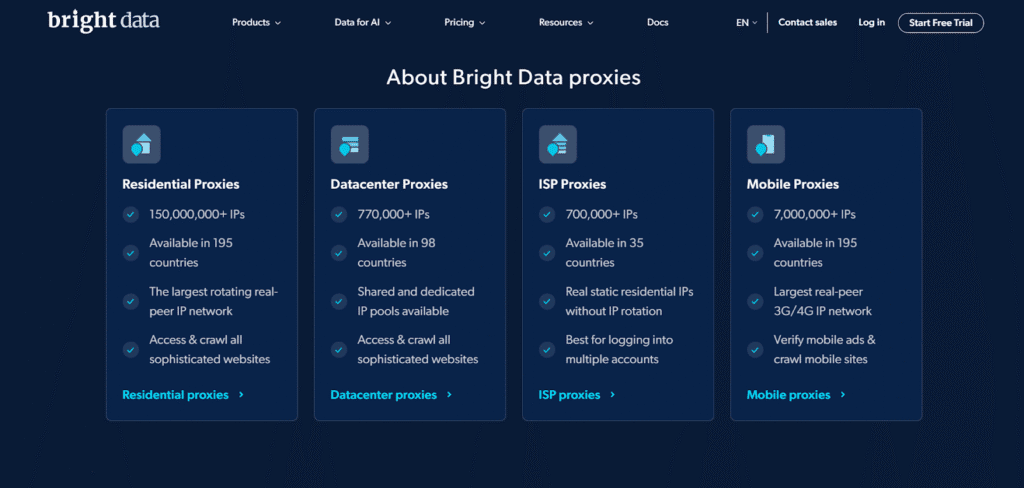Screen dimensions: 1024x488
Task: Click checkmark beside Best for logging into accounts
Action: pos(546,350)
